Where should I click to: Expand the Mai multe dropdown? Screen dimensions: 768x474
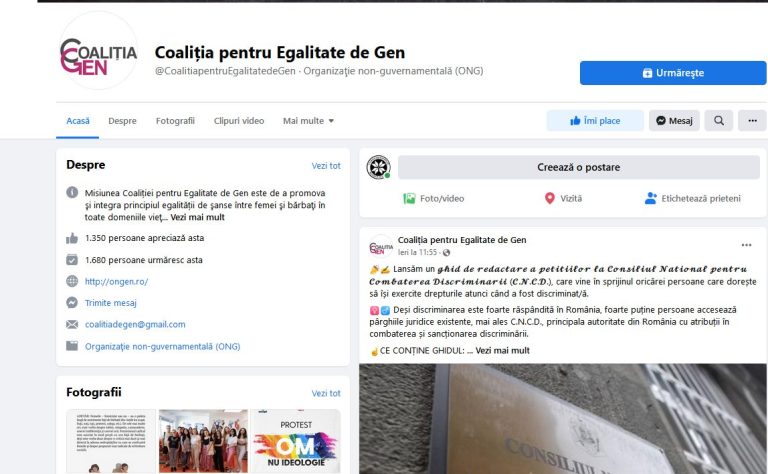(x=308, y=120)
